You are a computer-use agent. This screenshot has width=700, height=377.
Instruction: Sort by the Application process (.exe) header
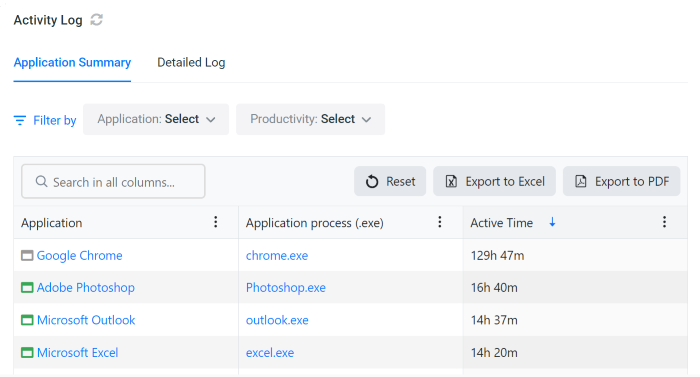(315, 223)
